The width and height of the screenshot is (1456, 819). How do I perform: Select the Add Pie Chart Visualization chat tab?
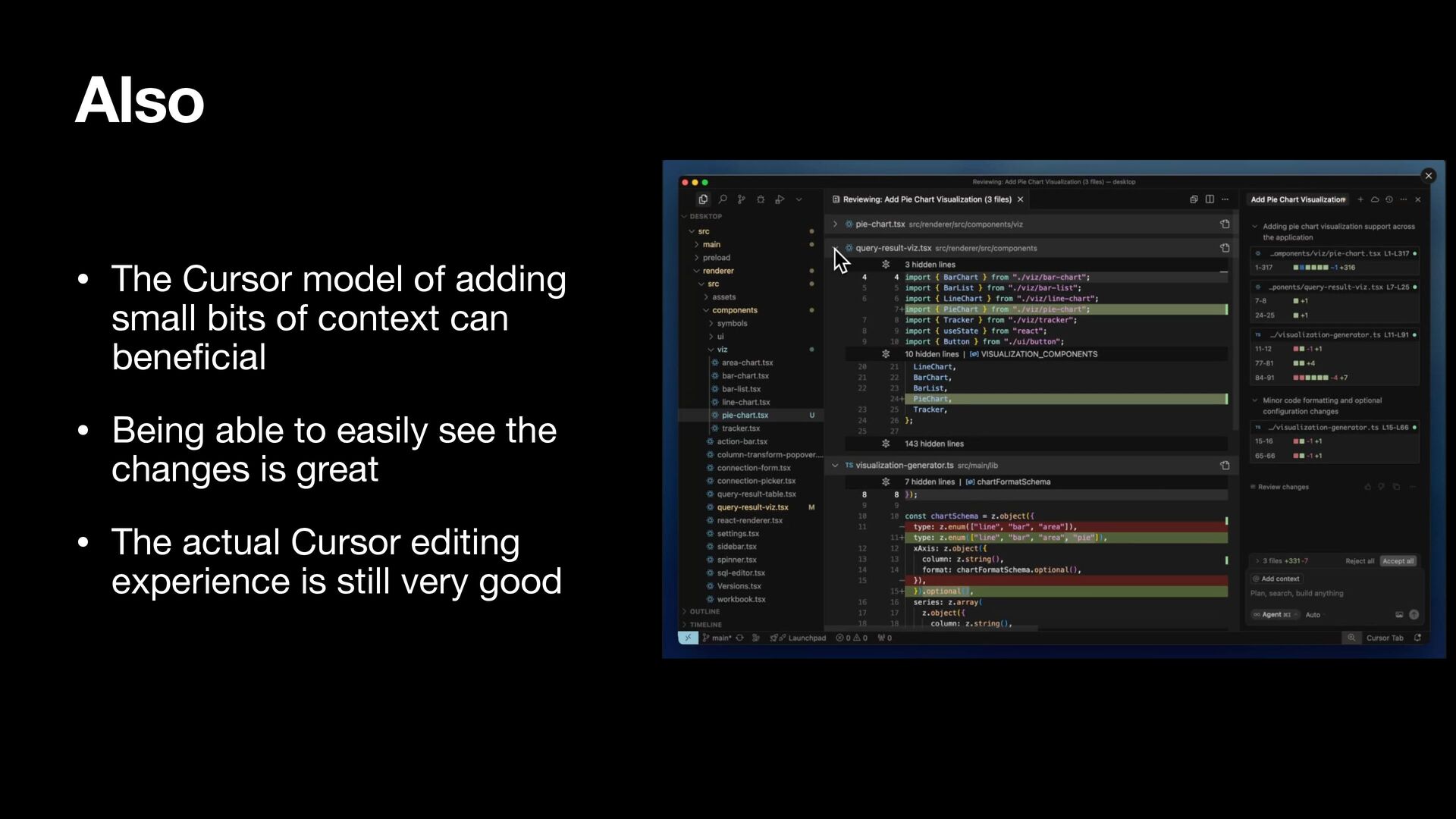point(1298,199)
